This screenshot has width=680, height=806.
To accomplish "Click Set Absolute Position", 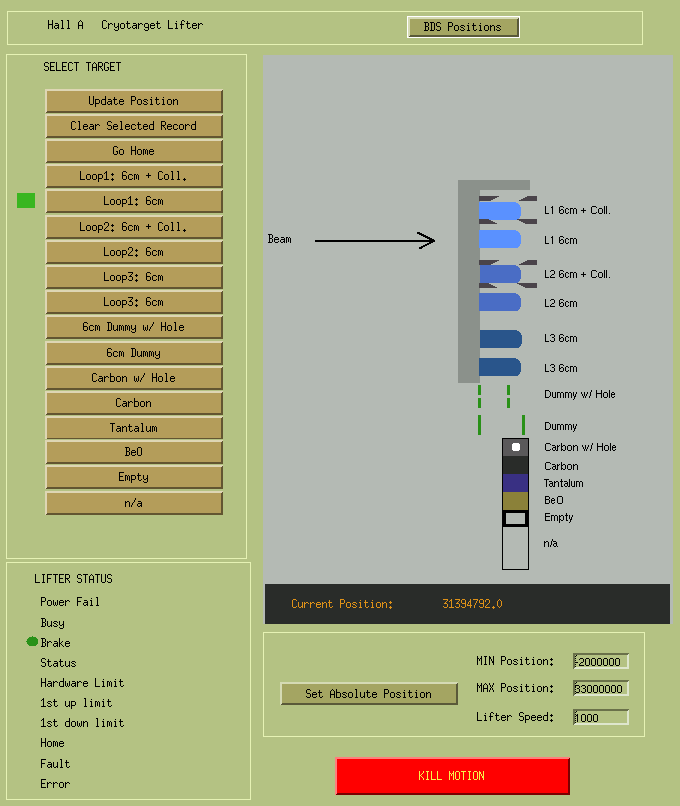I will click(369, 694).
